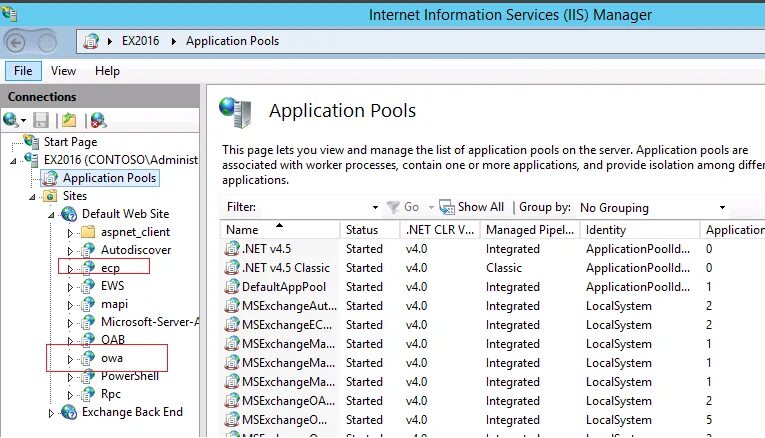Image resolution: width=765 pixels, height=438 pixels.
Task: Click the EWS application icon
Action: 88,286
